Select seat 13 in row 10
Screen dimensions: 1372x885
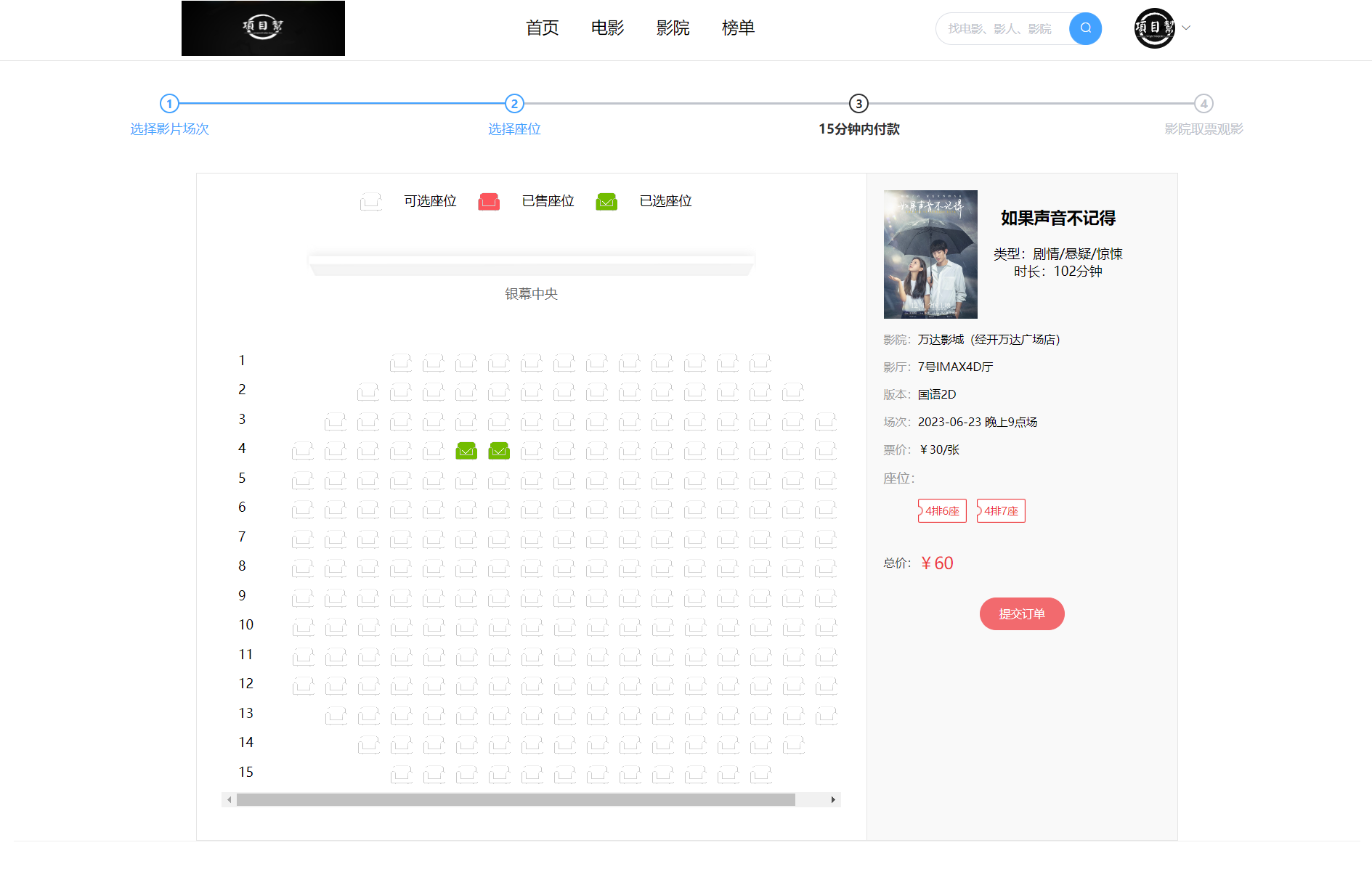(x=695, y=627)
